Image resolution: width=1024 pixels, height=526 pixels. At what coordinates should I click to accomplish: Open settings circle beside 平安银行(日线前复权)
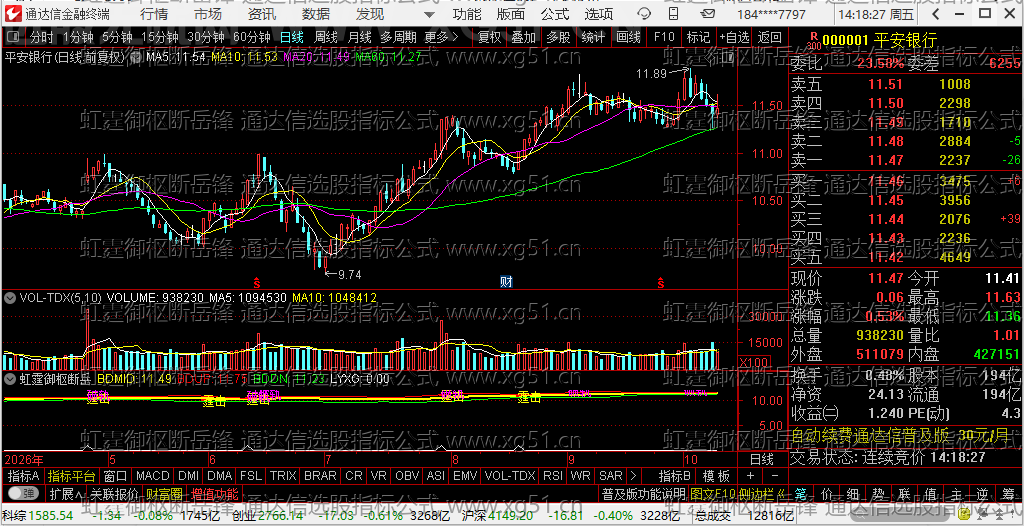click(x=136, y=58)
